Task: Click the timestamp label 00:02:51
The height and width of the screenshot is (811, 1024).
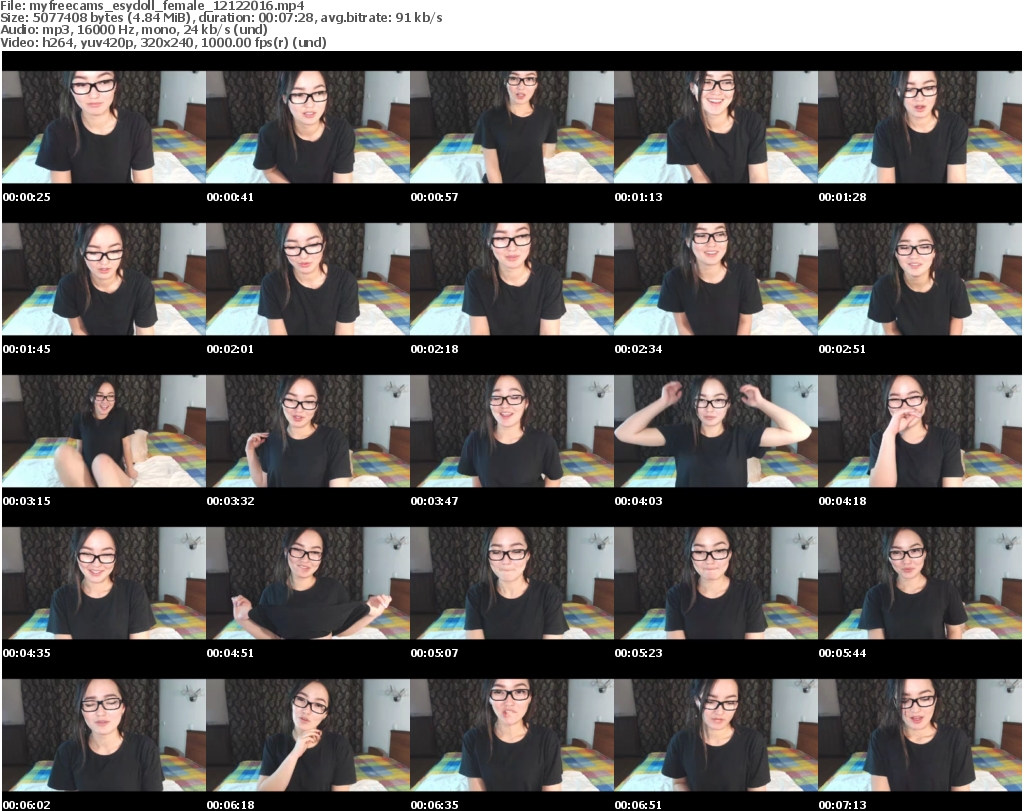Action: tap(842, 349)
